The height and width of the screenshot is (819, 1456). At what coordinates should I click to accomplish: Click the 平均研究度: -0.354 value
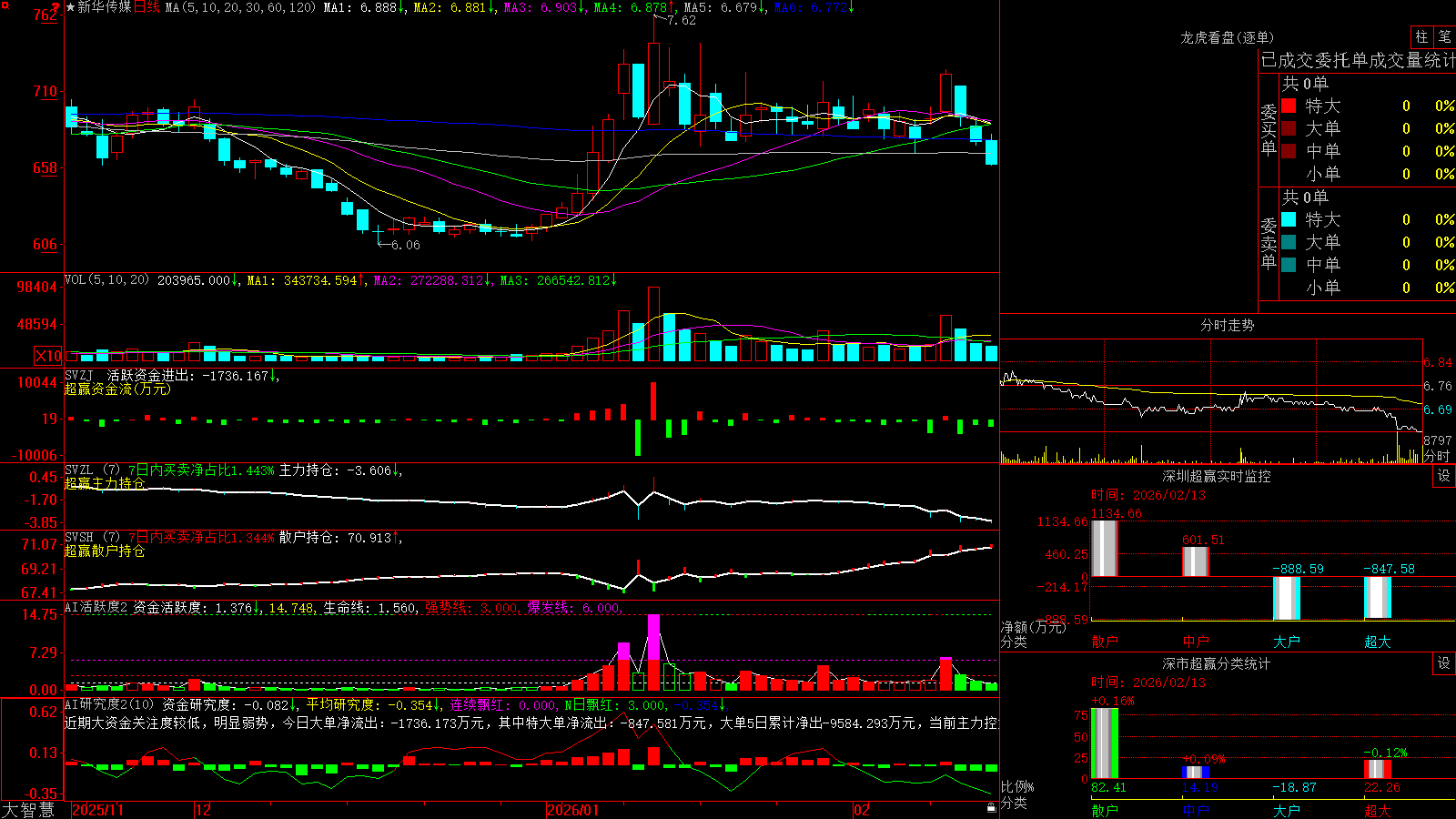(374, 704)
